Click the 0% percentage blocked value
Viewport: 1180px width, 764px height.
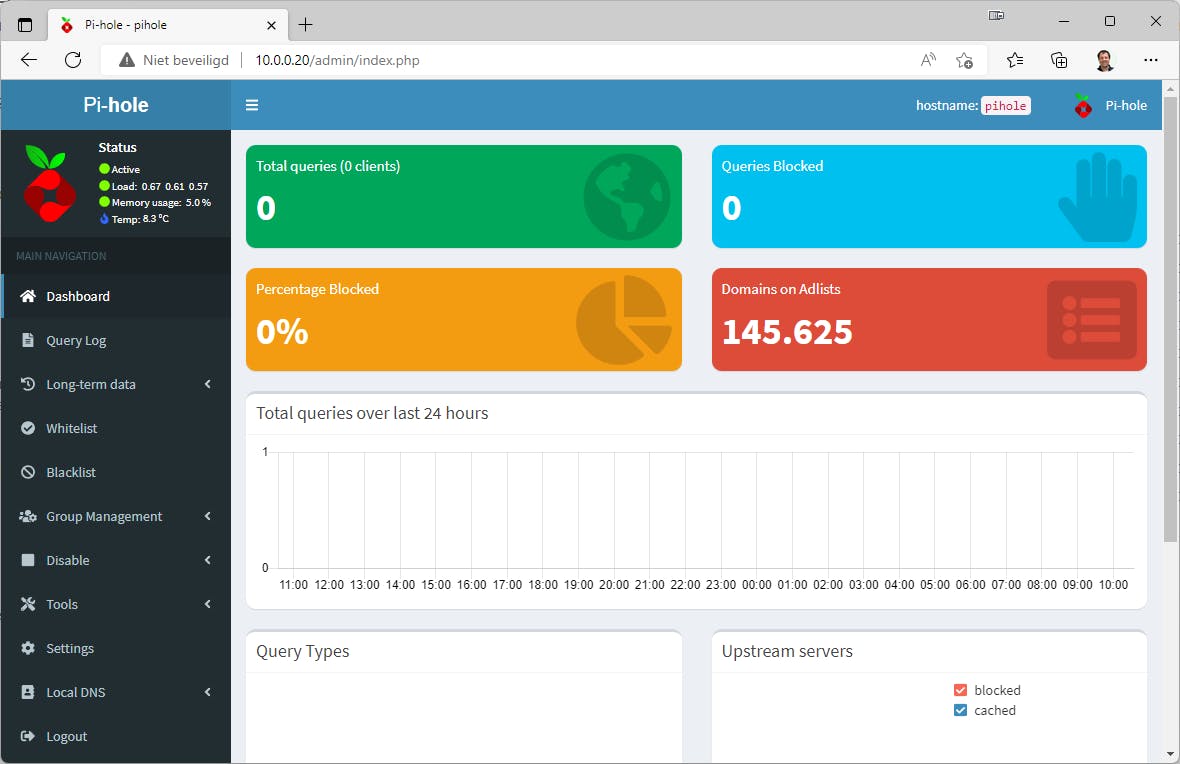pyautogui.click(x=282, y=332)
